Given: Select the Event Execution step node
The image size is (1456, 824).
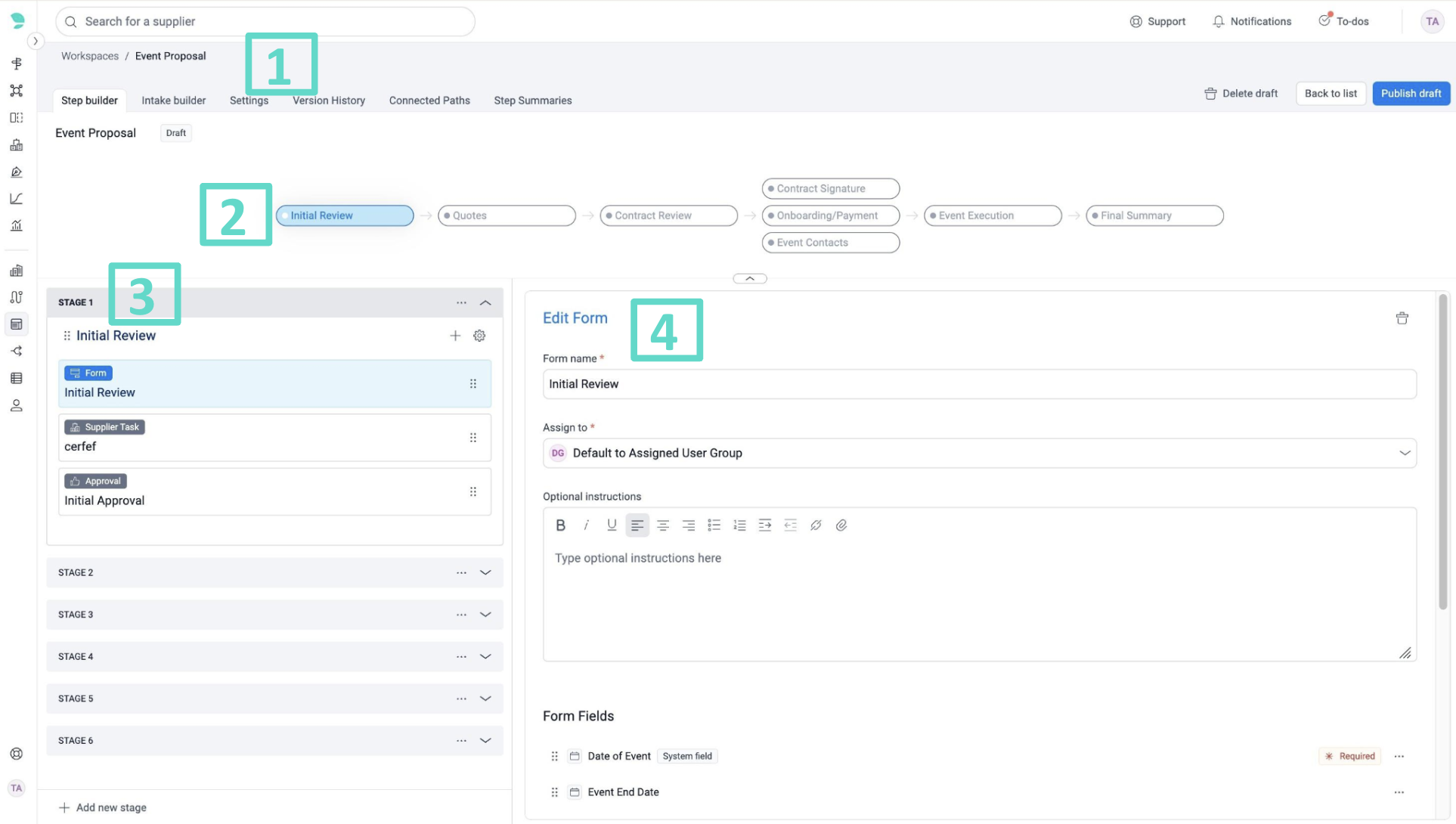Looking at the screenshot, I should point(993,215).
